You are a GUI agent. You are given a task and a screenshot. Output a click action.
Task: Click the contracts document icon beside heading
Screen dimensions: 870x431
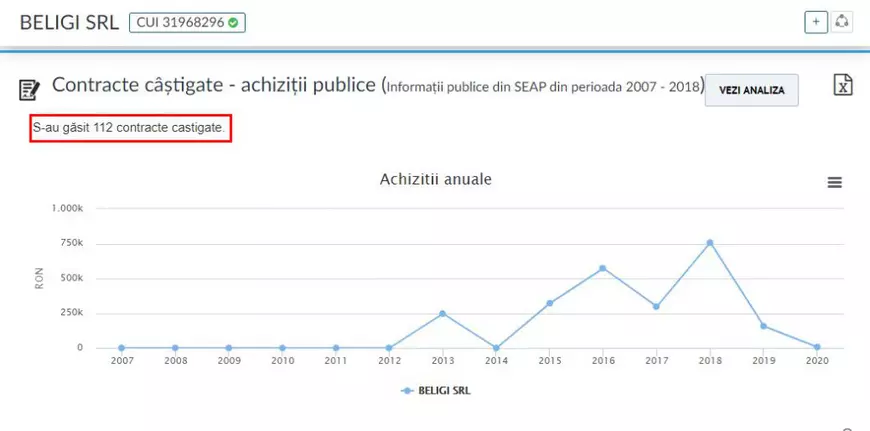29,90
